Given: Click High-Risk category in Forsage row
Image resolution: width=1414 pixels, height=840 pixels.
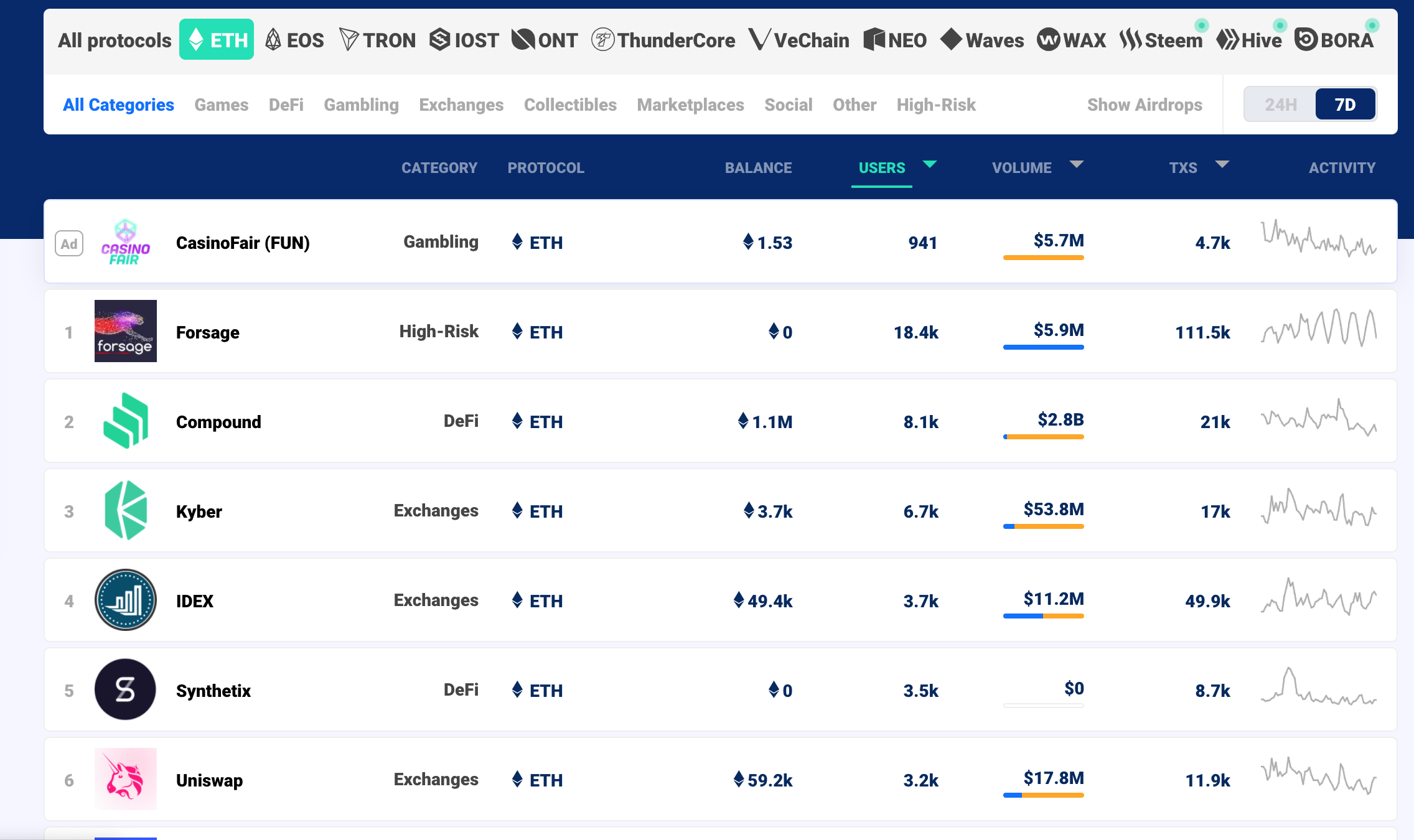Looking at the screenshot, I should [439, 331].
